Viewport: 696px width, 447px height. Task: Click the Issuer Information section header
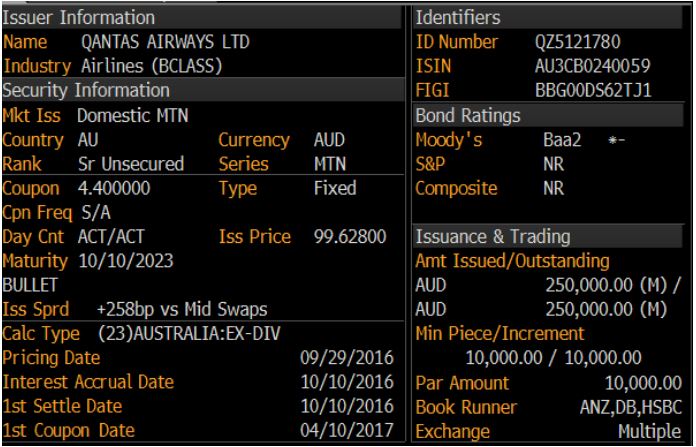pyautogui.click(x=202, y=18)
